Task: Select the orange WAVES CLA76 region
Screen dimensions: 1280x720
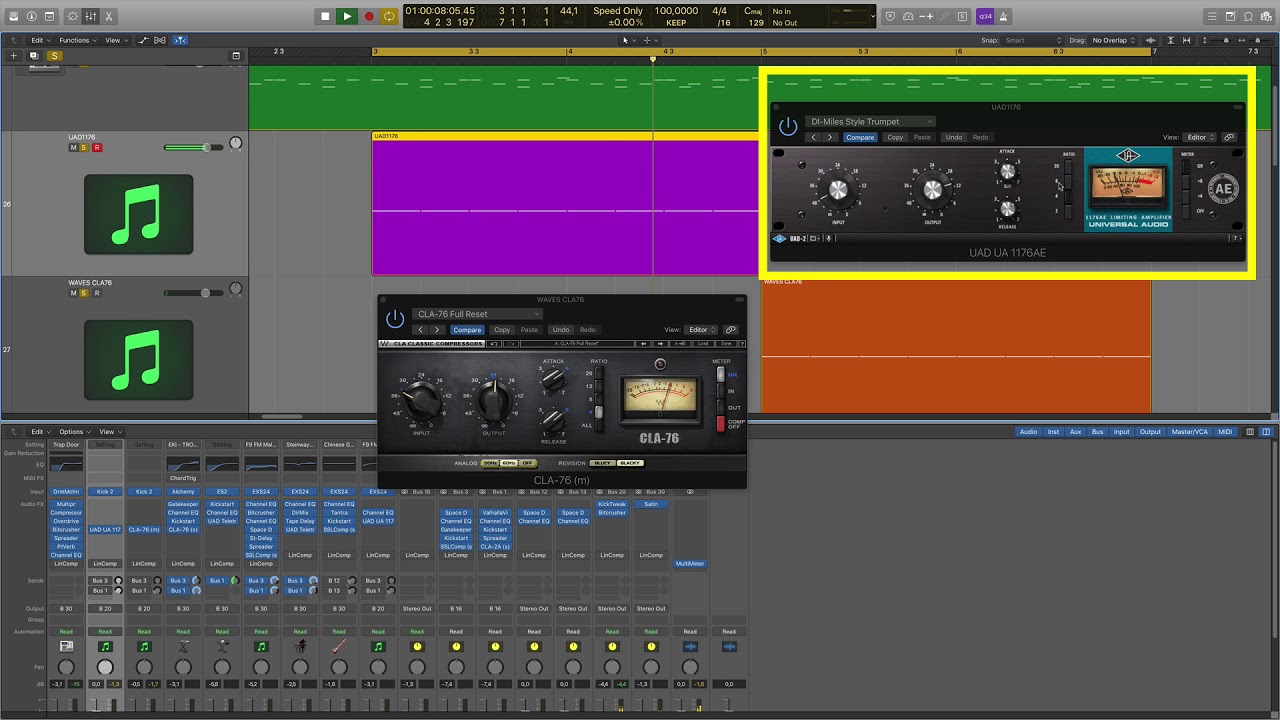Action: point(955,345)
